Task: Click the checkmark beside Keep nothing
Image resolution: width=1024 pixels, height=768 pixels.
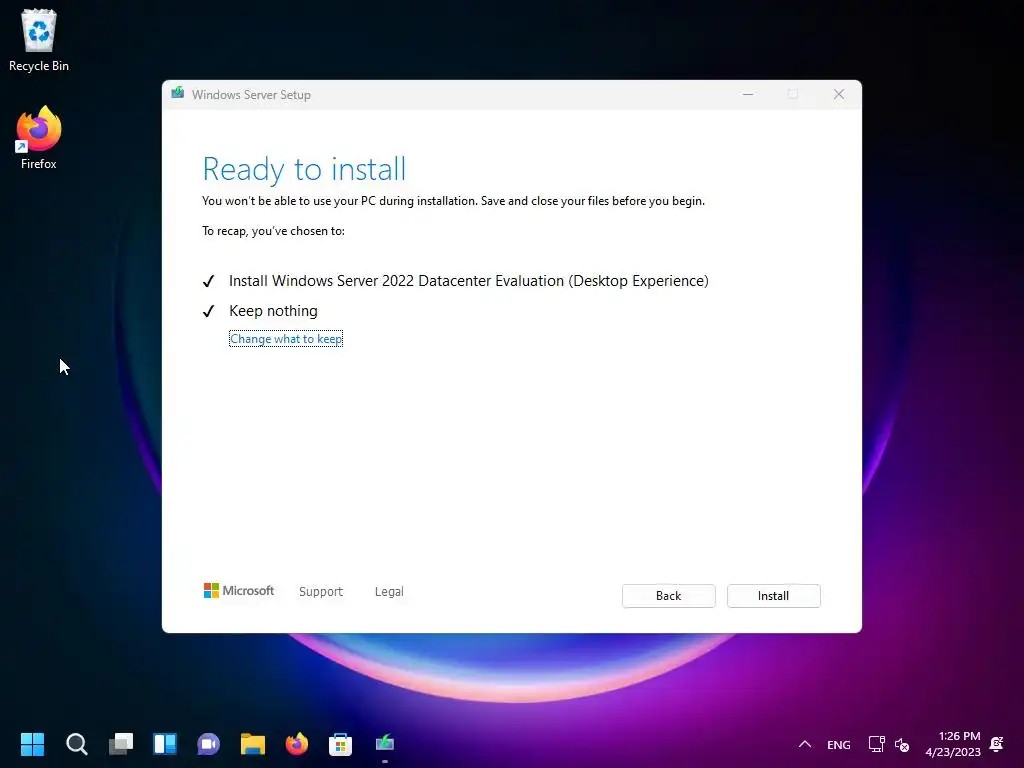Action: [x=208, y=312]
